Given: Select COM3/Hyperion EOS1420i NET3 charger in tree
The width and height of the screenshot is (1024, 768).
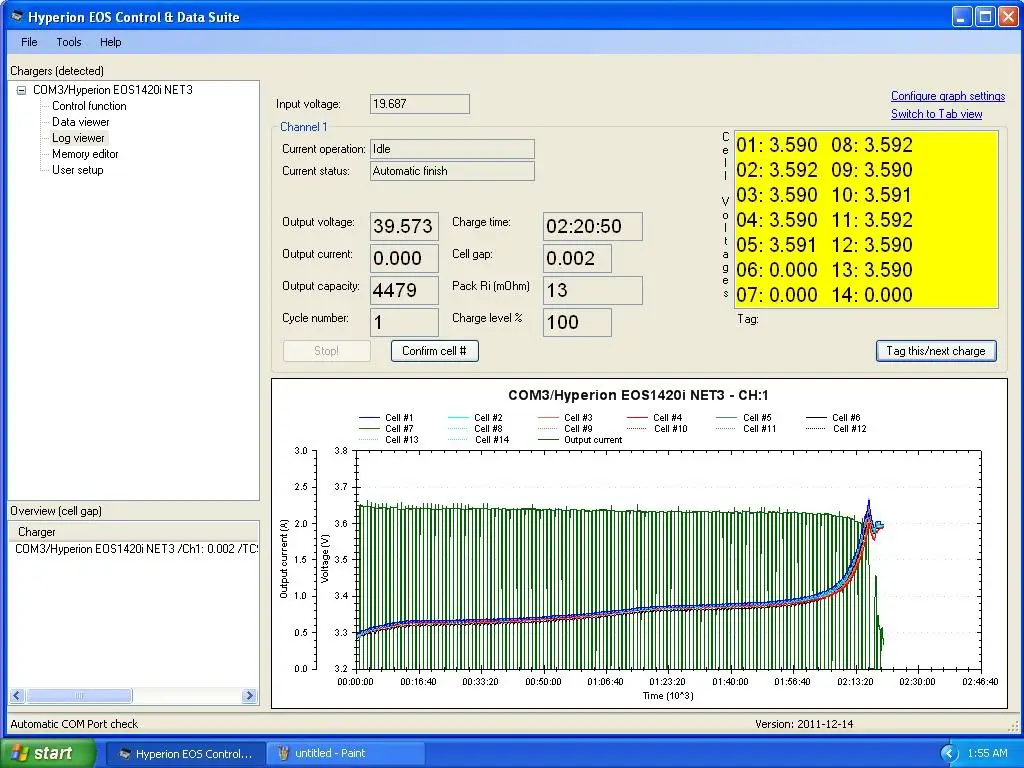Looking at the screenshot, I should coord(113,90).
